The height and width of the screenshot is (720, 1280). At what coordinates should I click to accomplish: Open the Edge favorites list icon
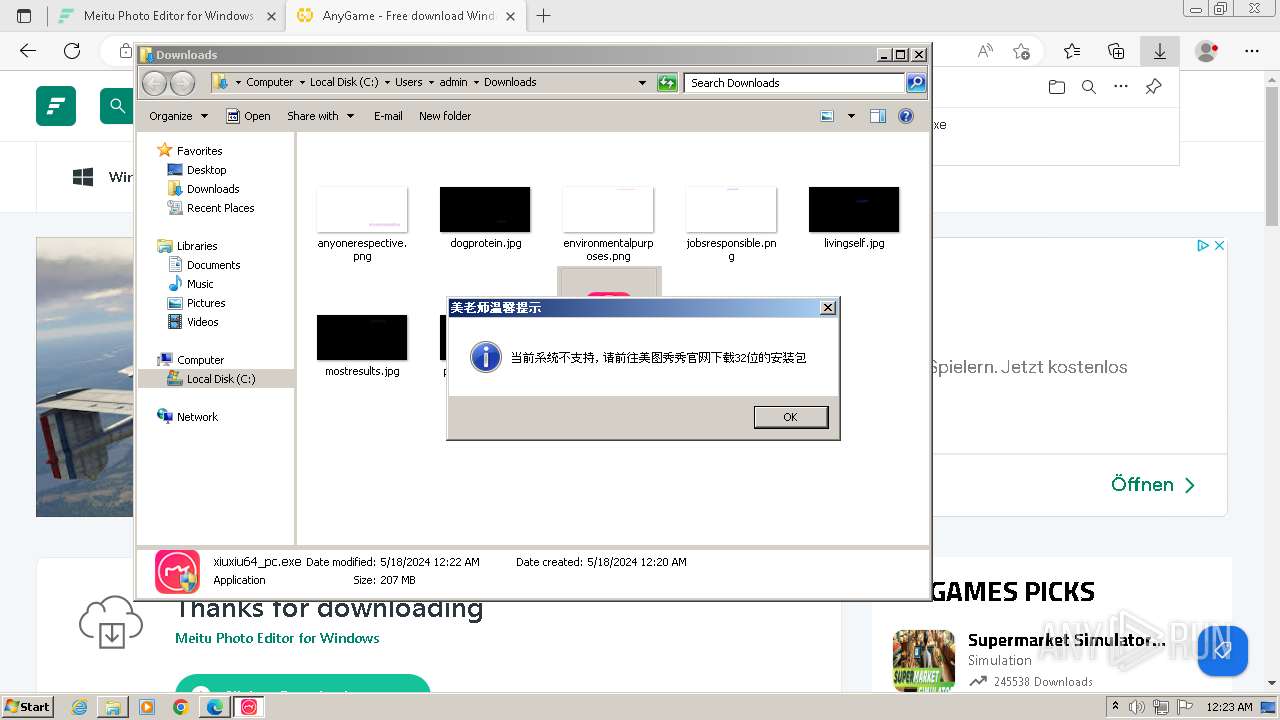[1072, 51]
